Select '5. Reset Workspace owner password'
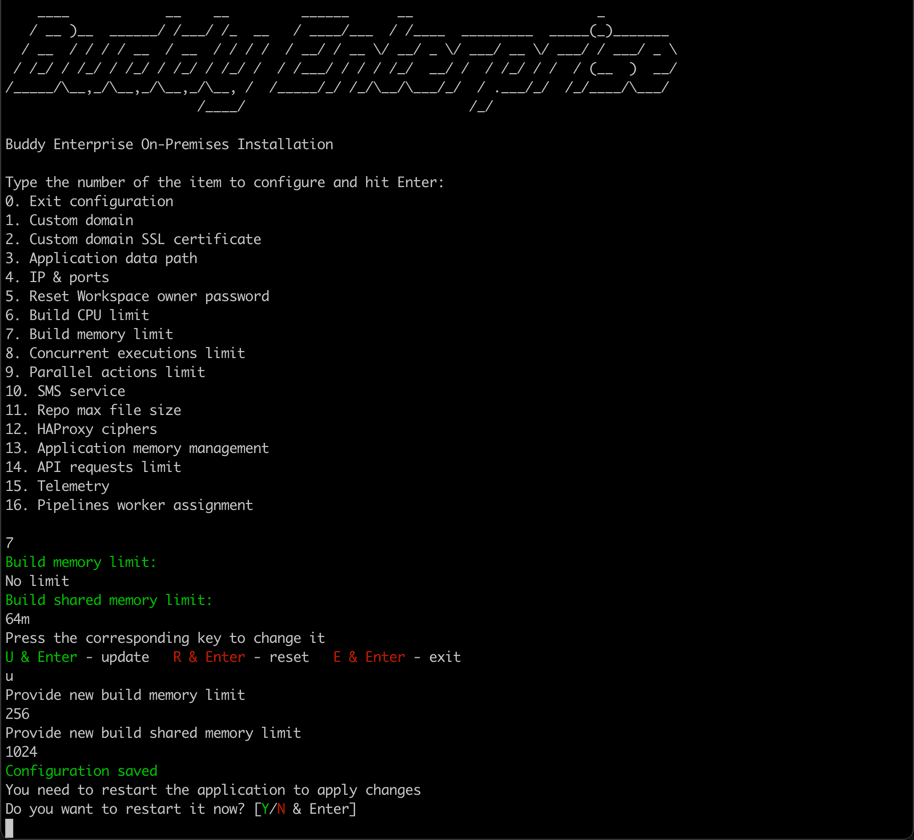 [x=137, y=296]
